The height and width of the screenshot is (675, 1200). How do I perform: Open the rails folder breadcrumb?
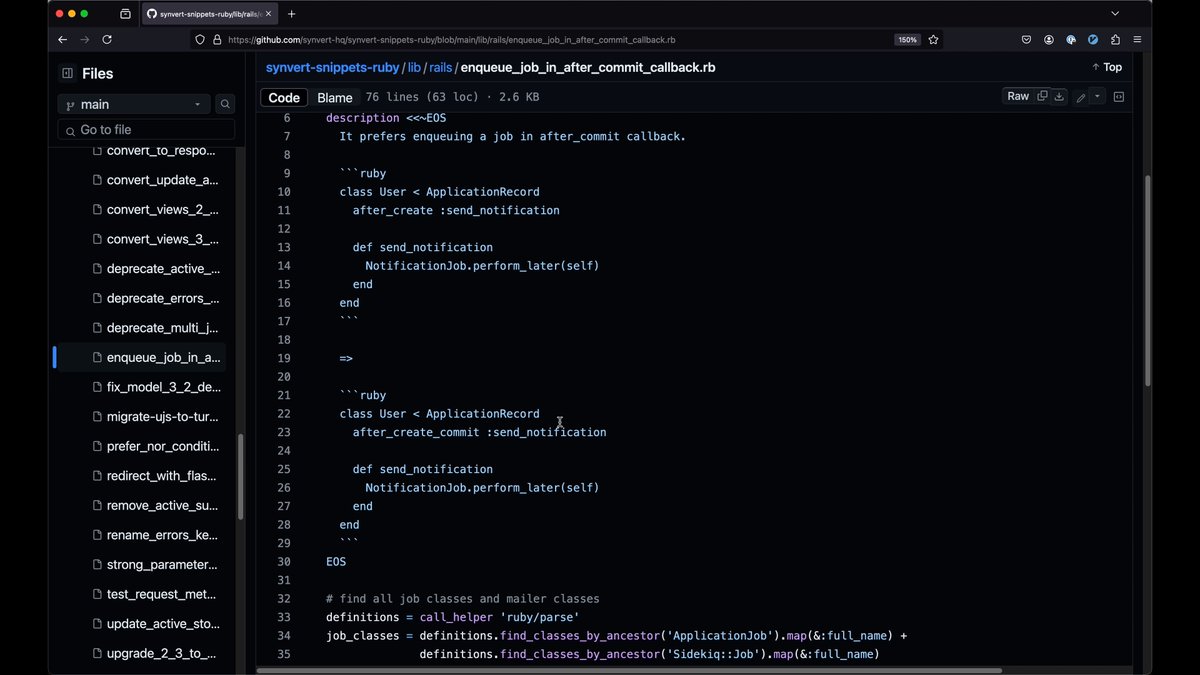tap(441, 68)
